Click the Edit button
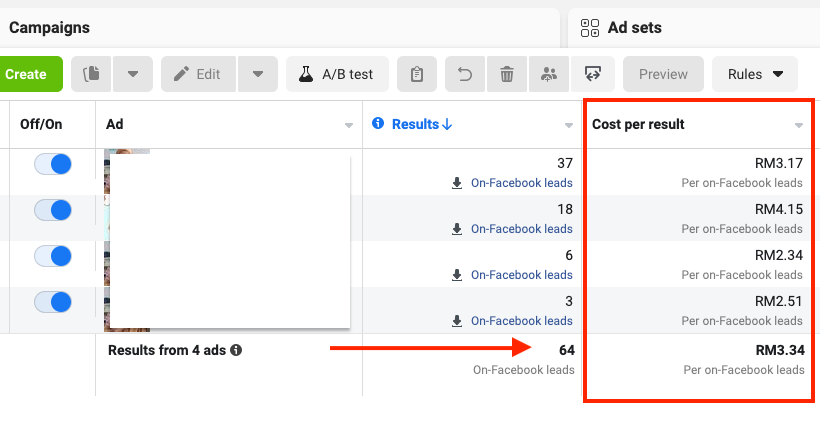 click(x=198, y=74)
